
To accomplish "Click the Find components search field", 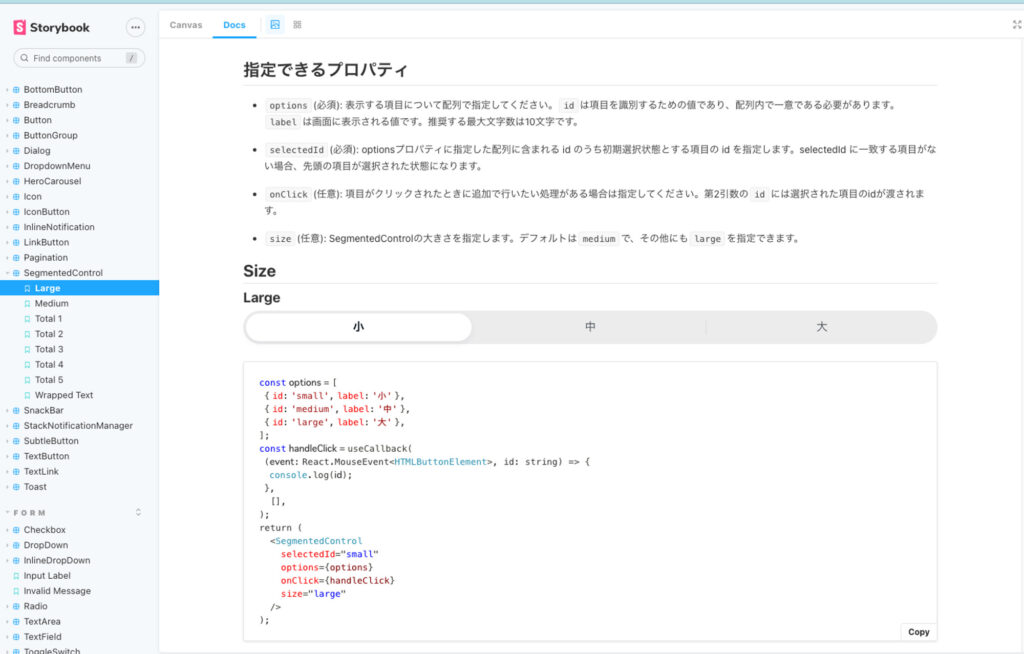I will [x=70, y=58].
